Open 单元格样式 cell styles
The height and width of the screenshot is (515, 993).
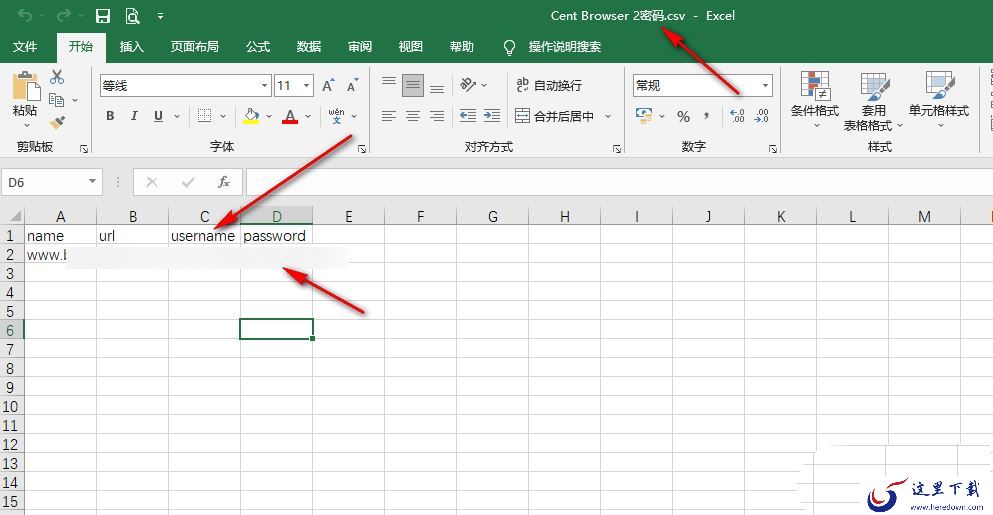click(939, 100)
